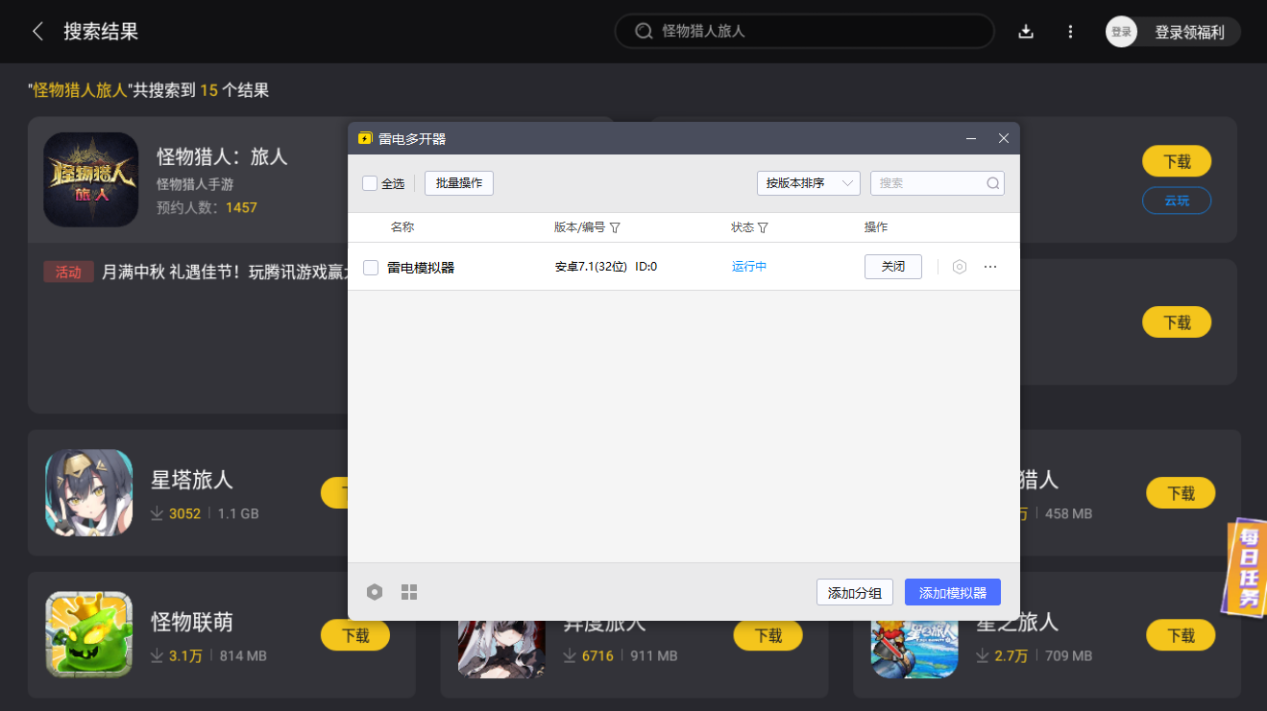Open the 每日任务 floating badge
The image size is (1267, 711).
pos(1246,567)
